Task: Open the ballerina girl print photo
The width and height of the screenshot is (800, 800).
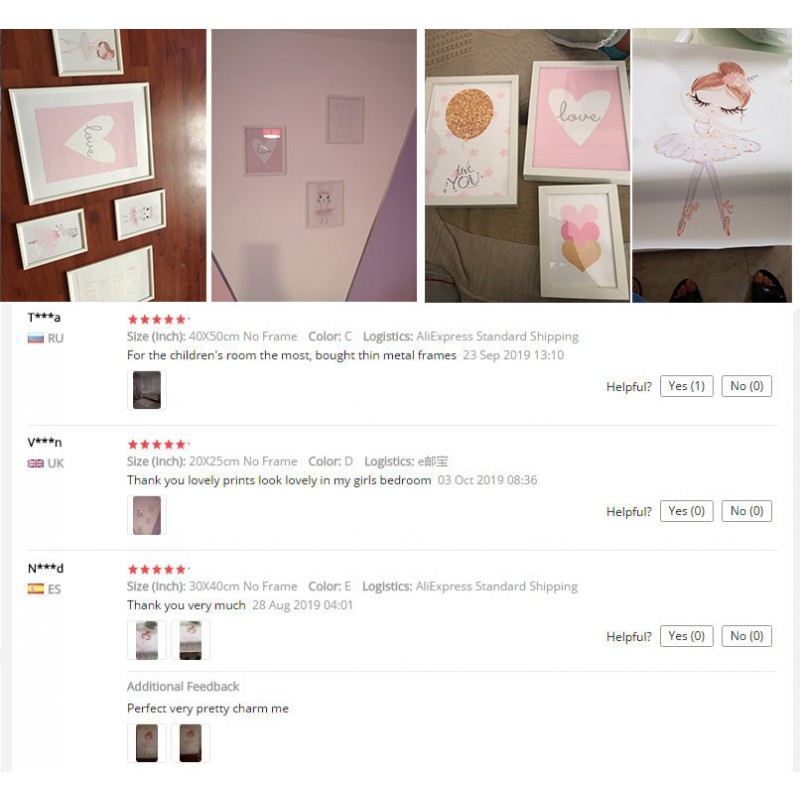Action: (712, 165)
